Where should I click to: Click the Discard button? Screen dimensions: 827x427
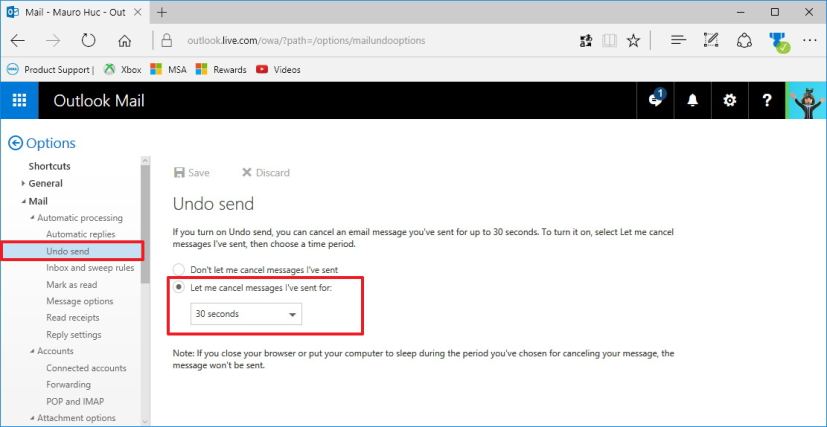265,173
